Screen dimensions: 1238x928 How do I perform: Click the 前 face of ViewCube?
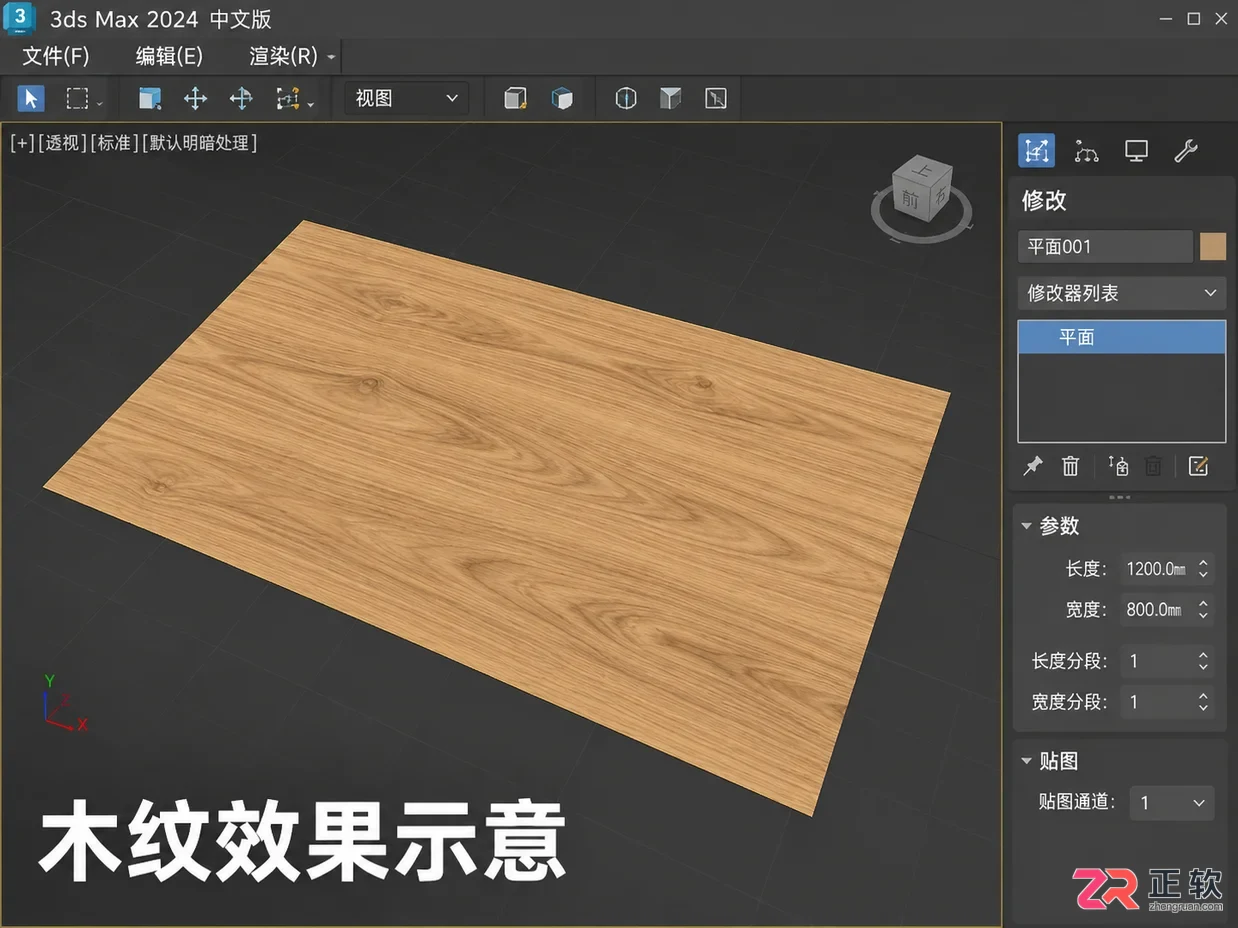tap(909, 200)
